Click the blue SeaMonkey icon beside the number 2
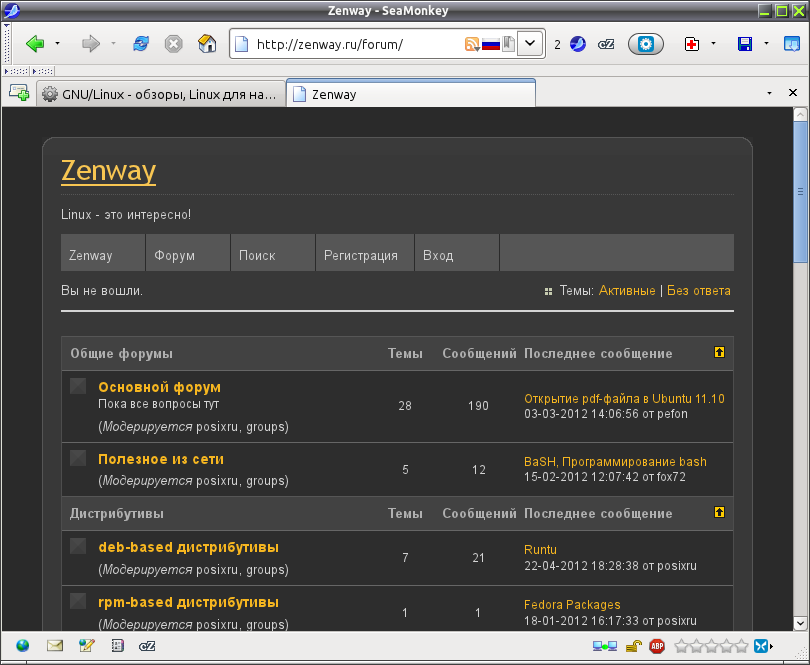Image resolution: width=810 pixels, height=665 pixels. tap(578, 44)
